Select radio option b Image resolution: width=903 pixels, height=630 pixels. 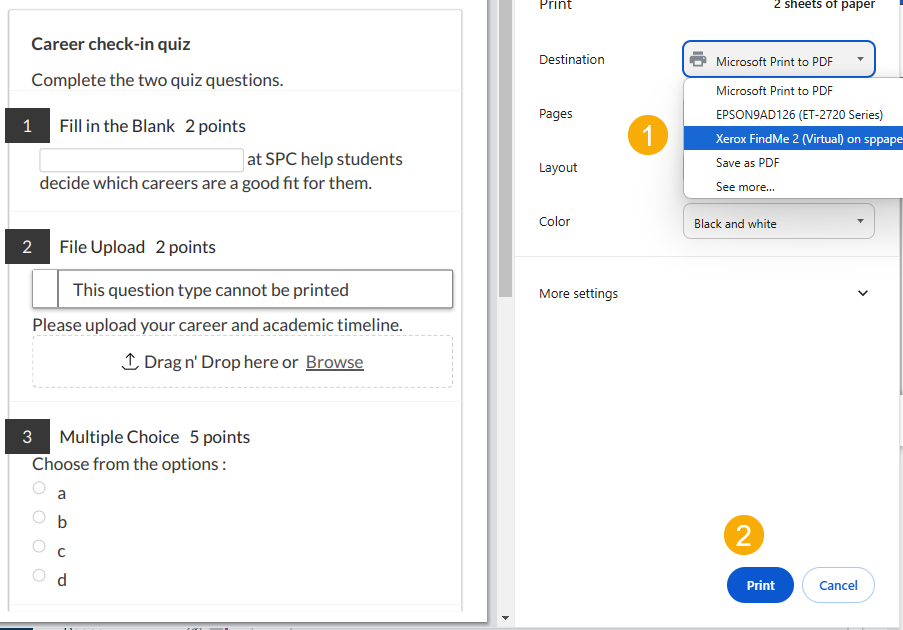tap(39, 517)
